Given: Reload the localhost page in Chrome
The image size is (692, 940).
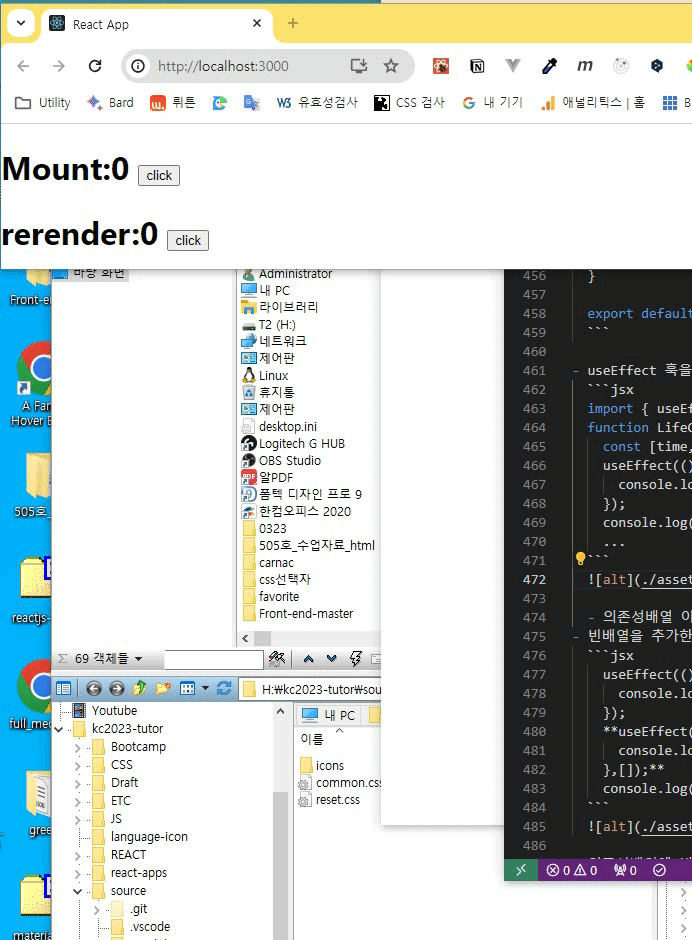Looking at the screenshot, I should click(95, 66).
